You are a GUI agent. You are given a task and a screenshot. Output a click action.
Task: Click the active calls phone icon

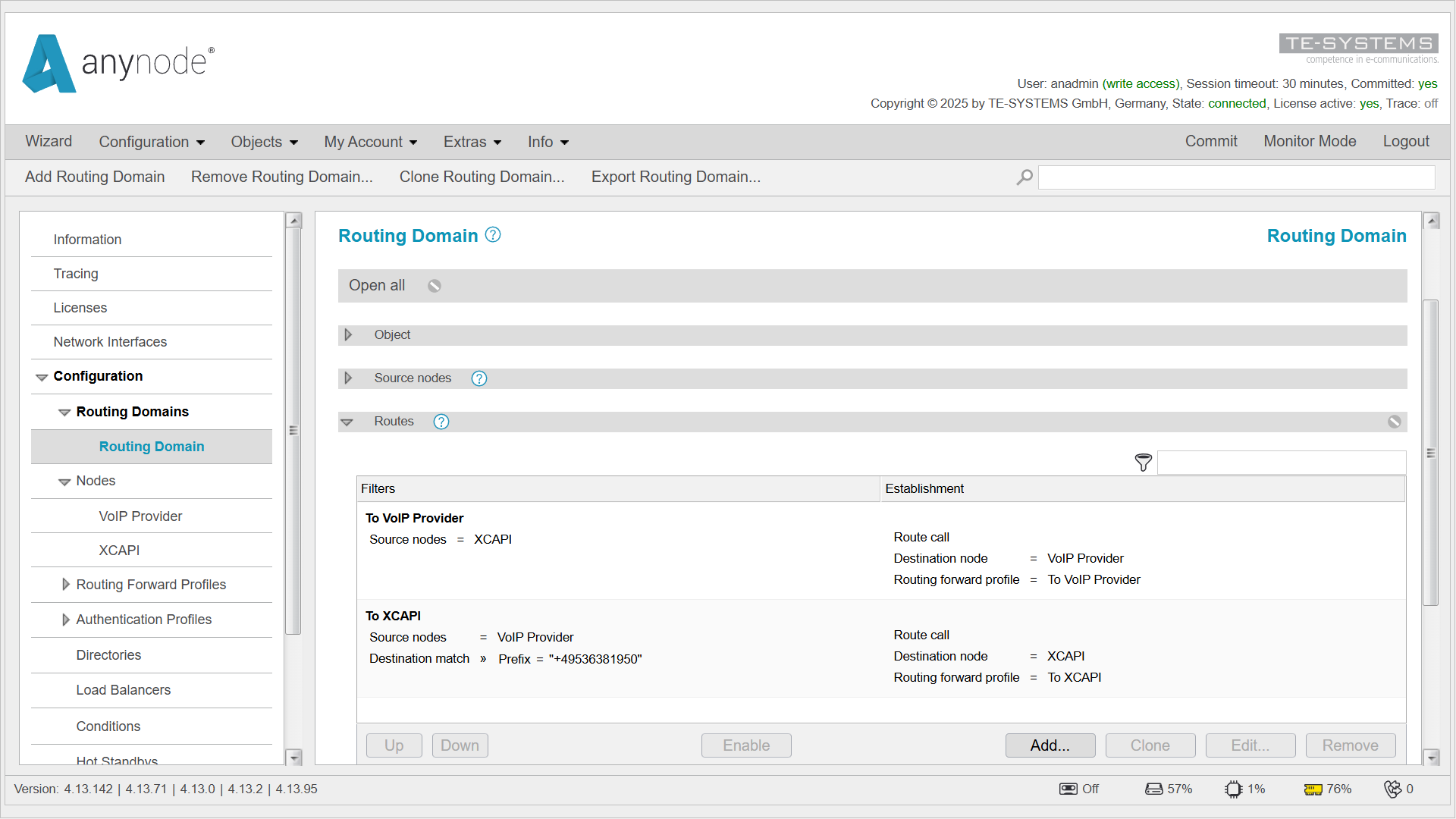pos(1392,789)
